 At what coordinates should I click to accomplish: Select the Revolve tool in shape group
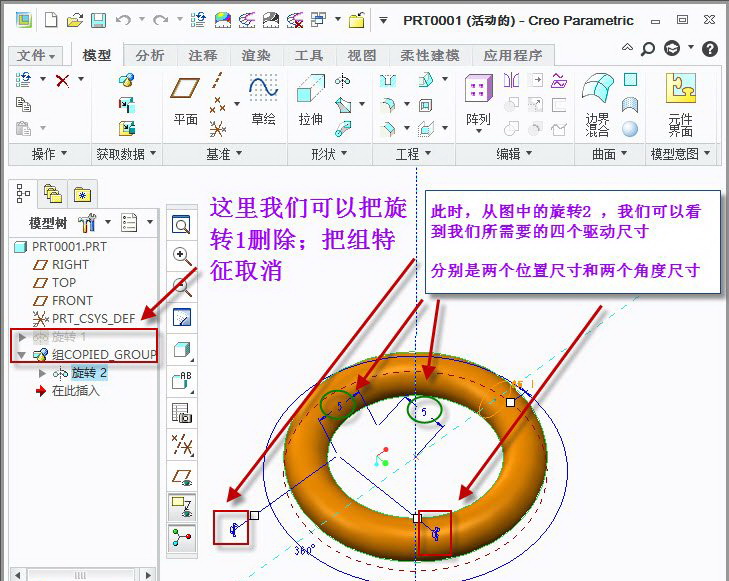pyautogui.click(x=343, y=81)
